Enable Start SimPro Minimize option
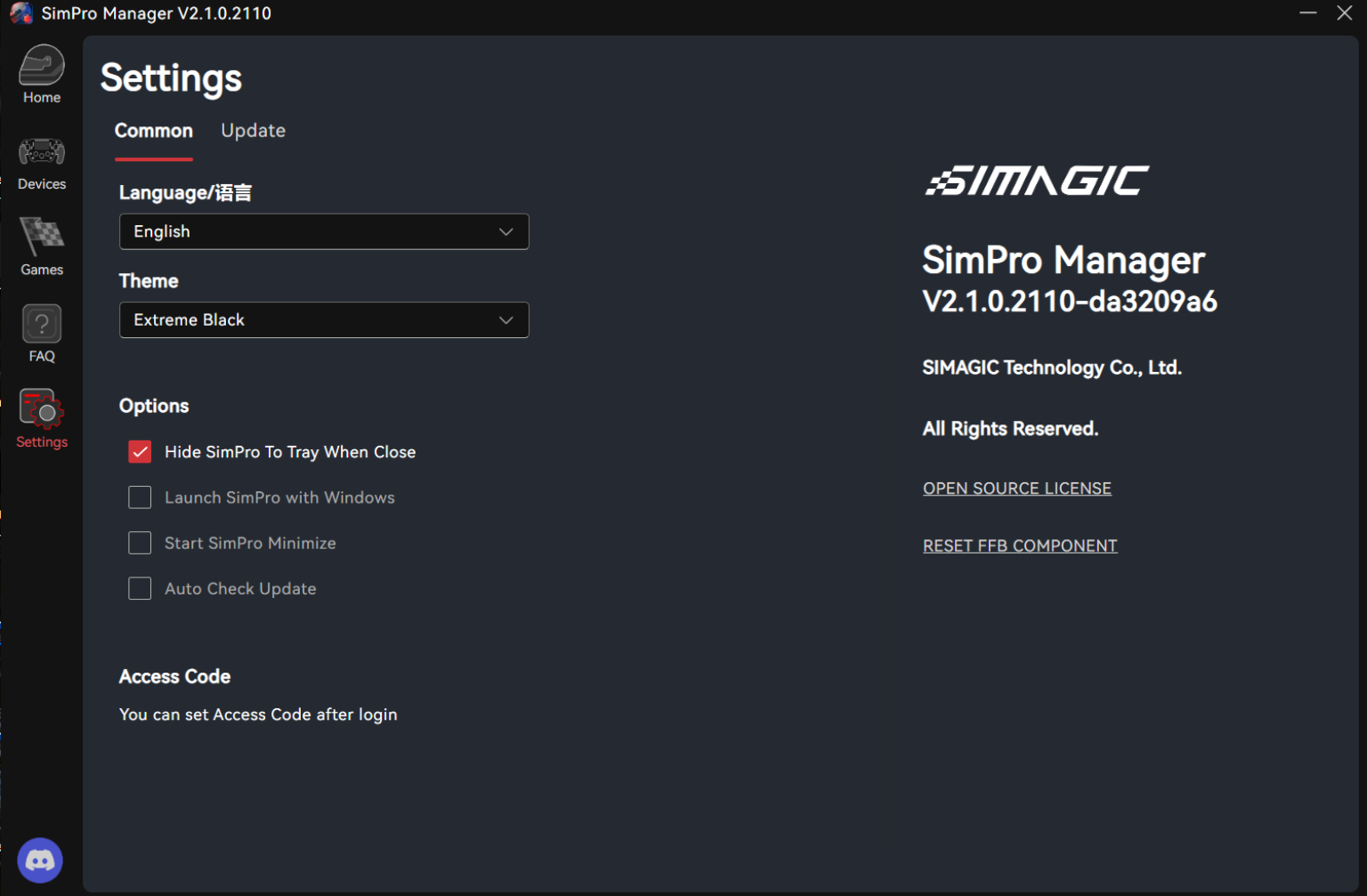This screenshot has height=896, width=1367. point(140,543)
